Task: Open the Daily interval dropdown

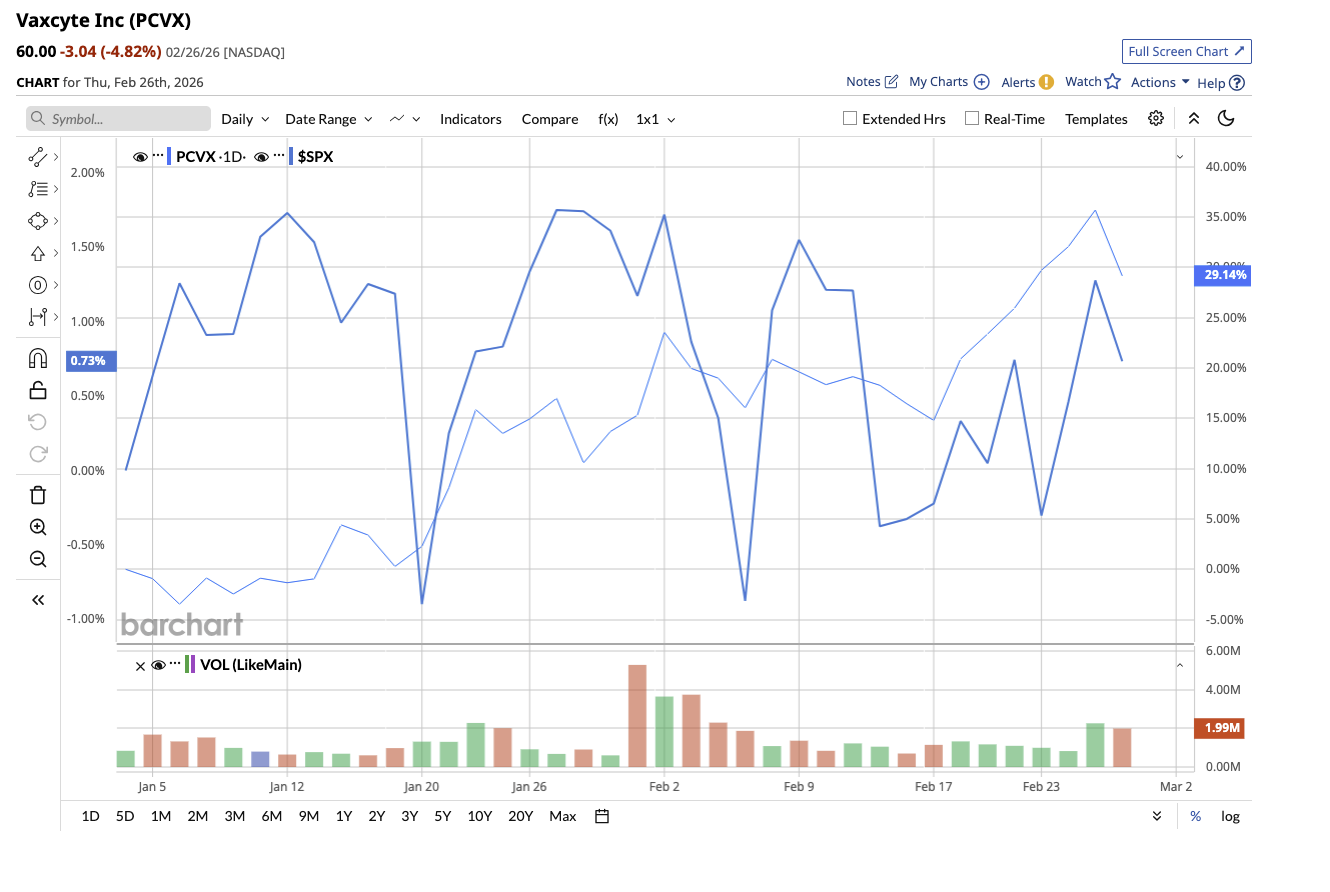Action: (245, 119)
